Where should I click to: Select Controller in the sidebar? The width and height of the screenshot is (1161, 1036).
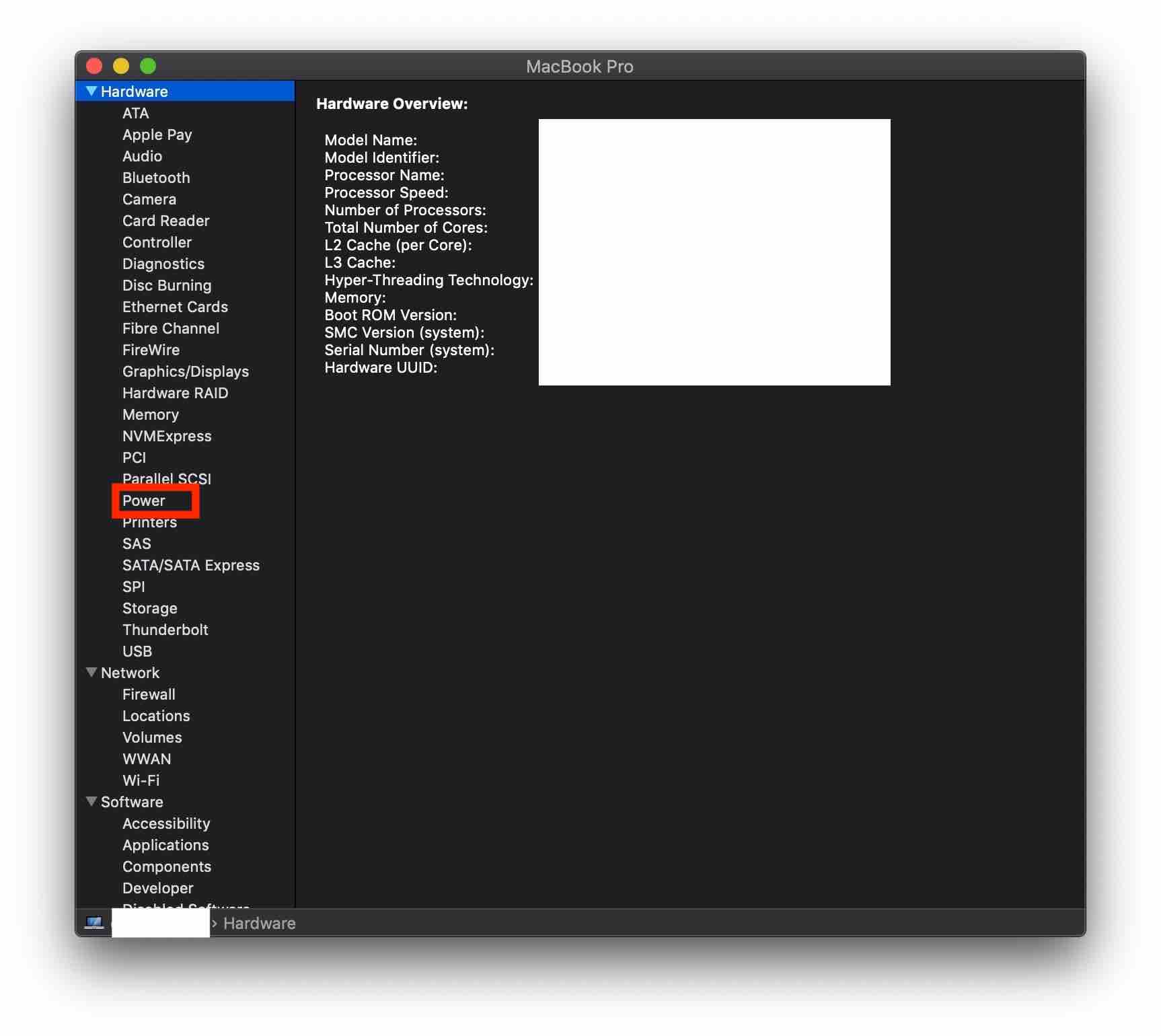[157, 242]
